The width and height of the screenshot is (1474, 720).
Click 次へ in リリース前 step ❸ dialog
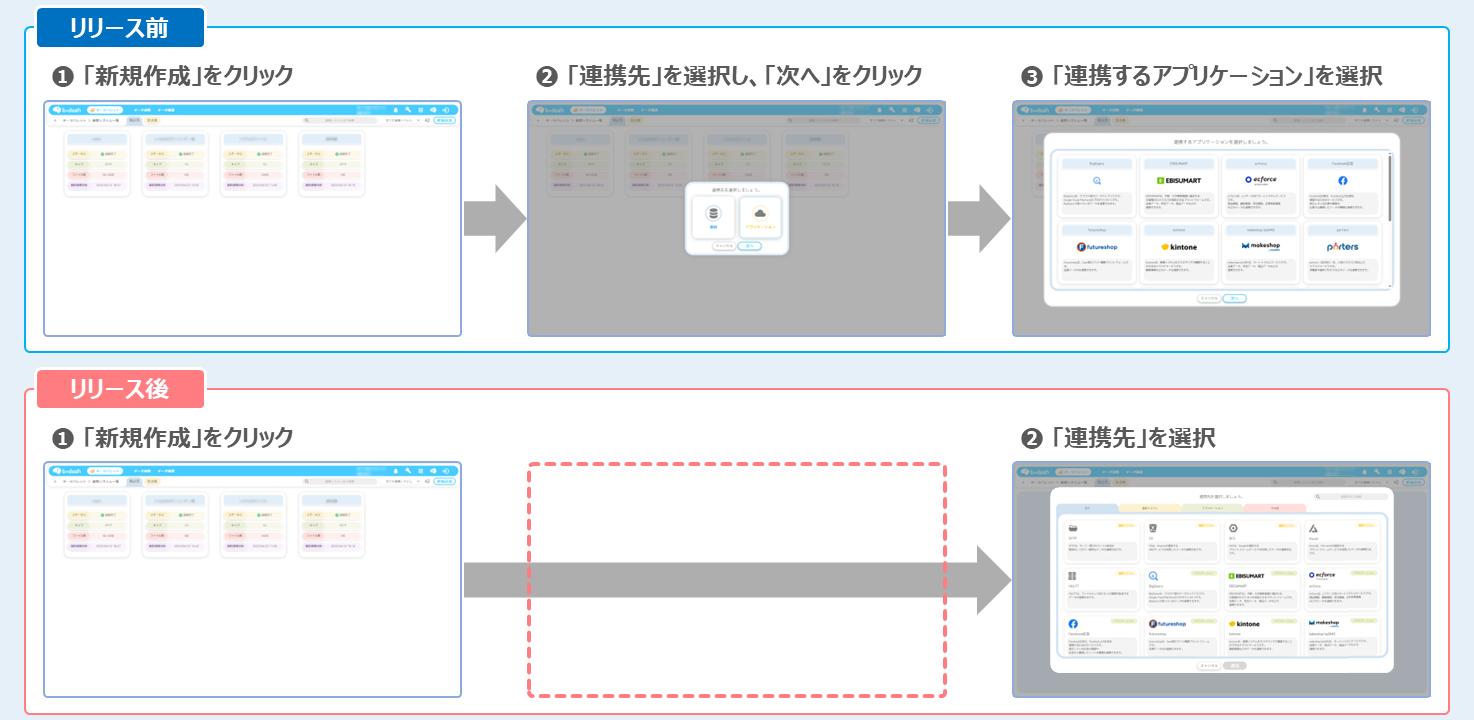coord(1235,298)
